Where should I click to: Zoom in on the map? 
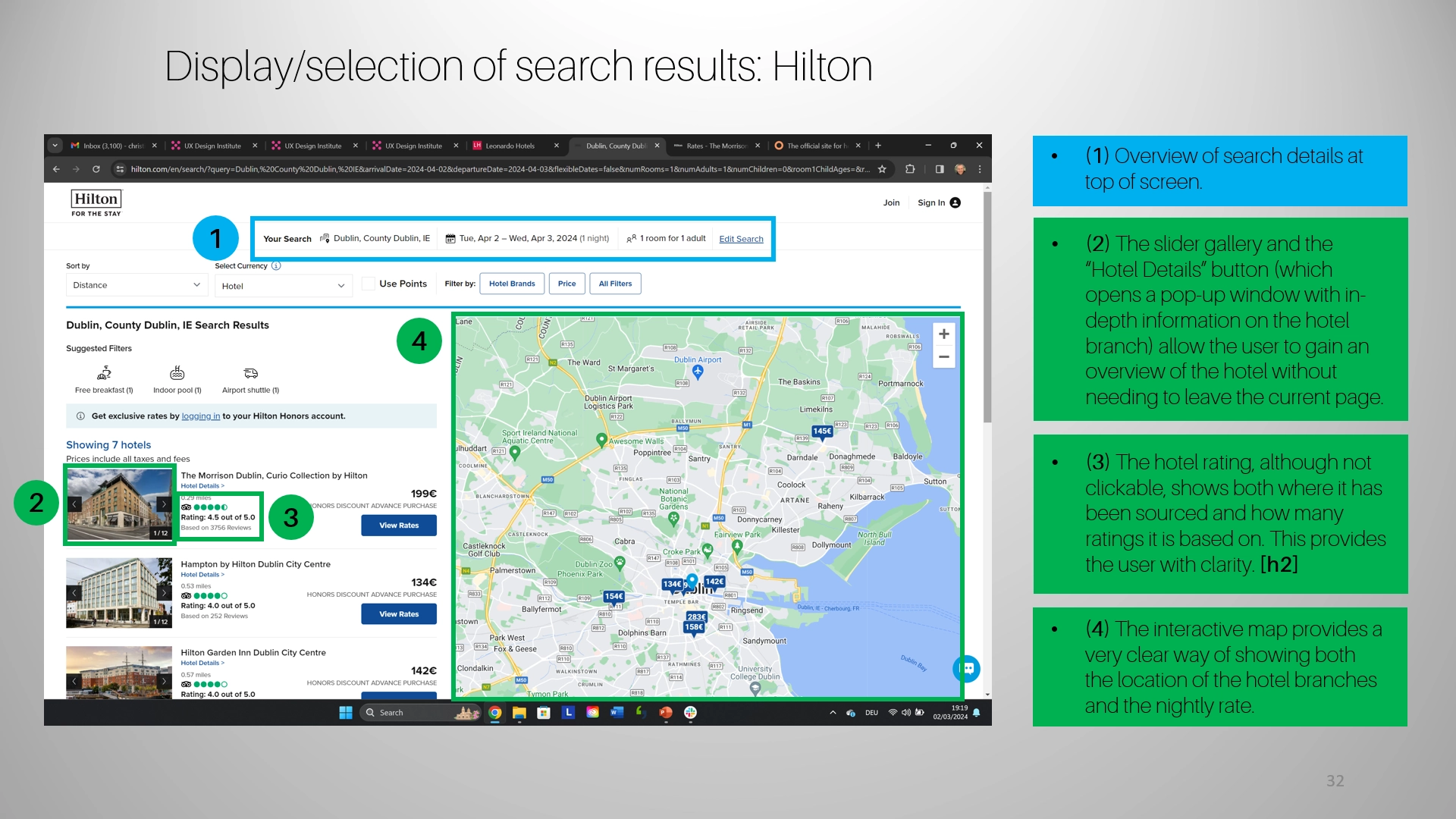(x=943, y=334)
